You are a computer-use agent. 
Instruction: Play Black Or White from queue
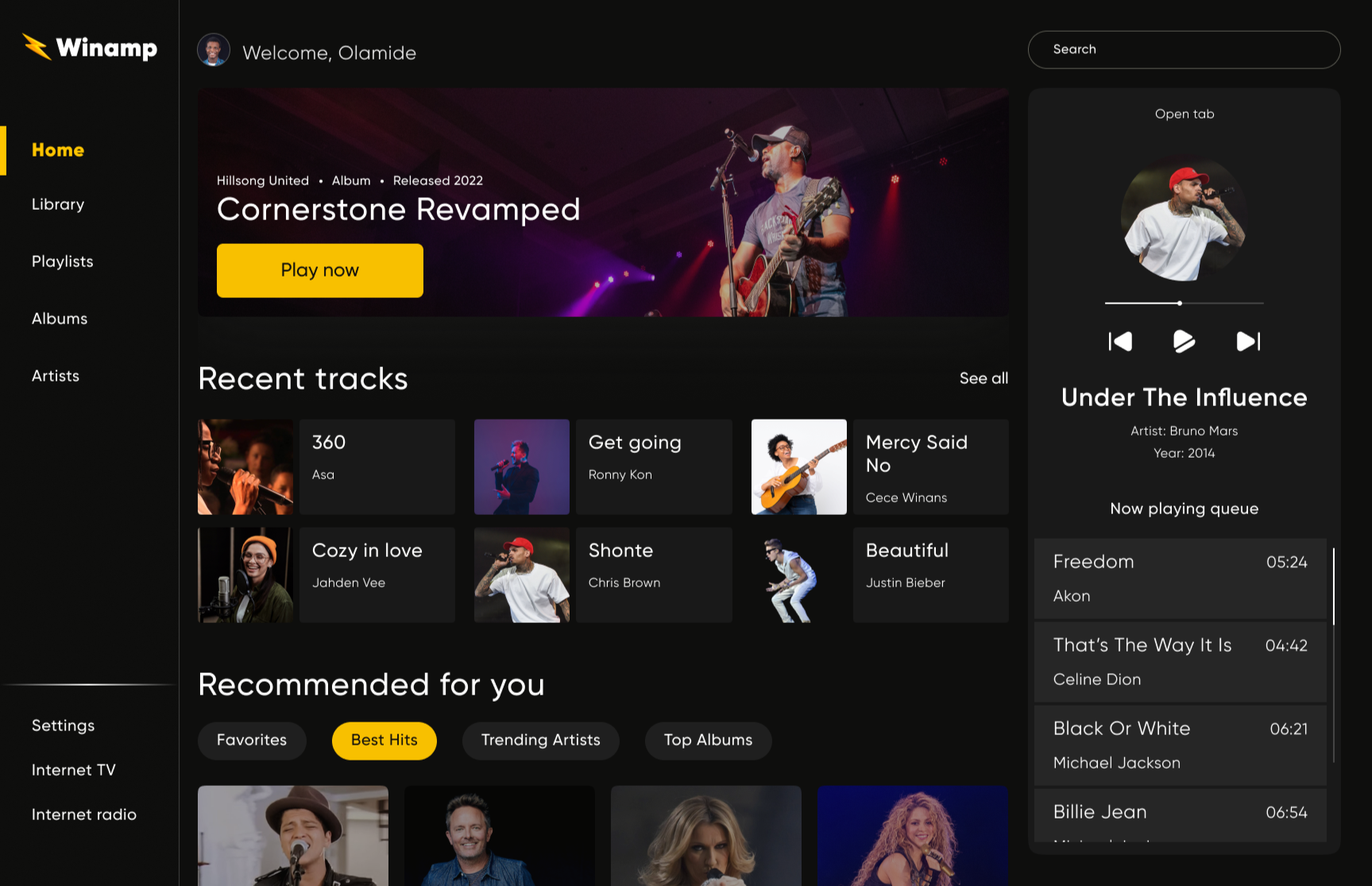click(1181, 746)
